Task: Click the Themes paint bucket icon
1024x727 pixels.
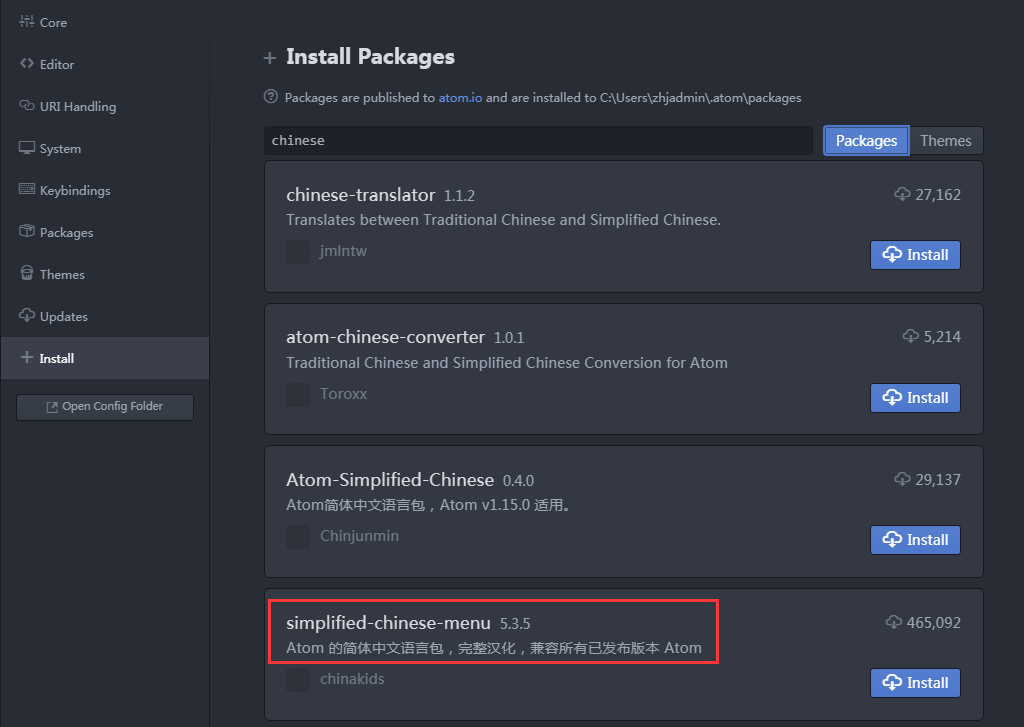Action: (27, 273)
